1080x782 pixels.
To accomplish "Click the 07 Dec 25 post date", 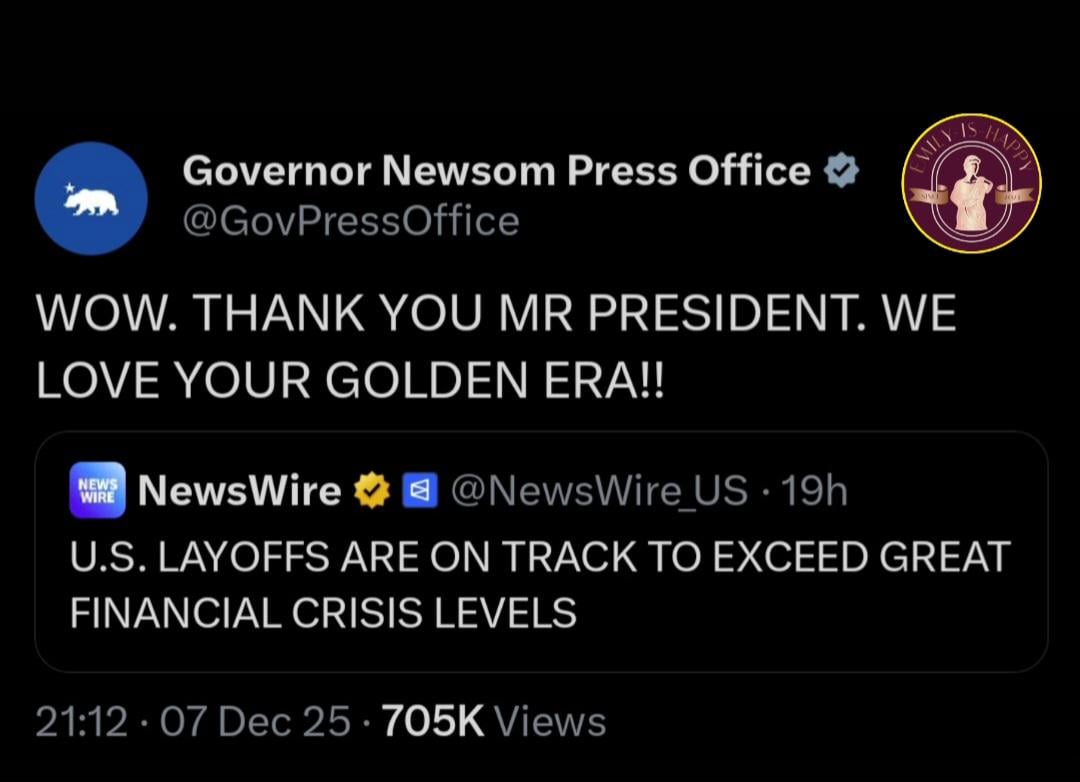I will pos(255,721).
